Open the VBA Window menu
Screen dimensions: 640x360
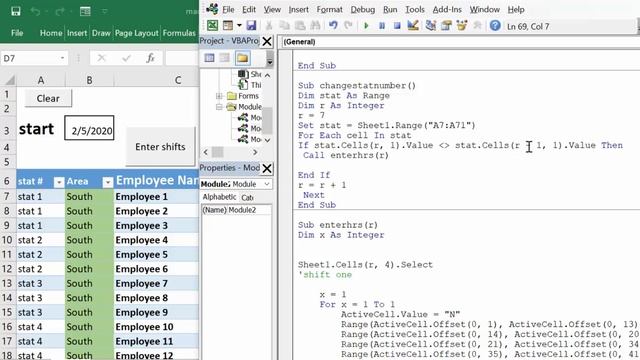[484, 9]
